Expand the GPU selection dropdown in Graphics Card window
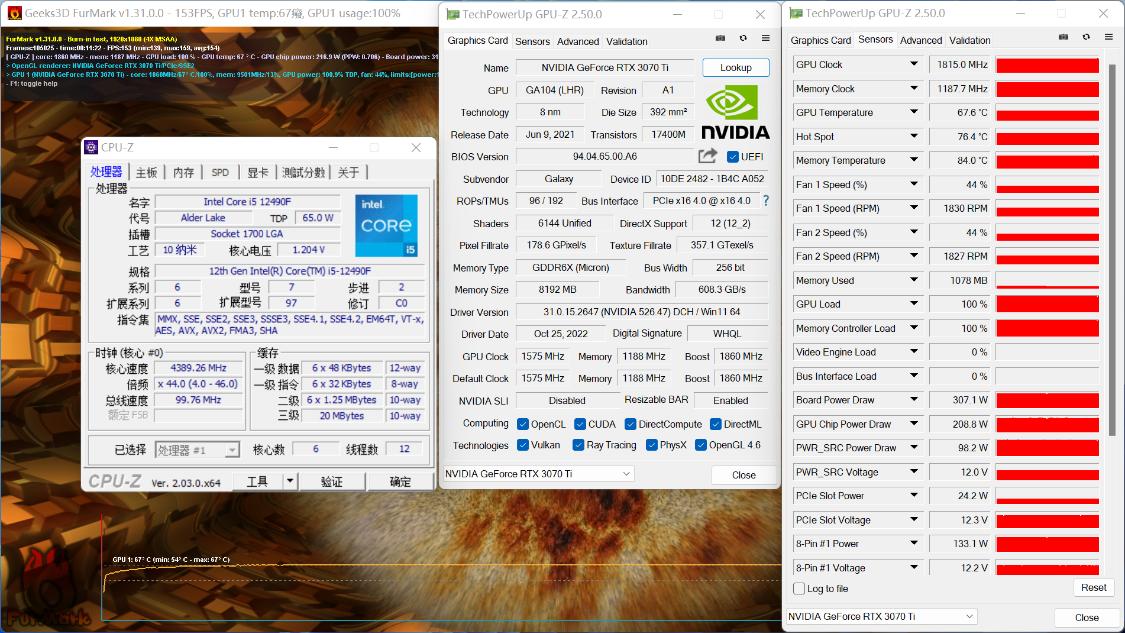The width and height of the screenshot is (1125, 633). point(626,474)
